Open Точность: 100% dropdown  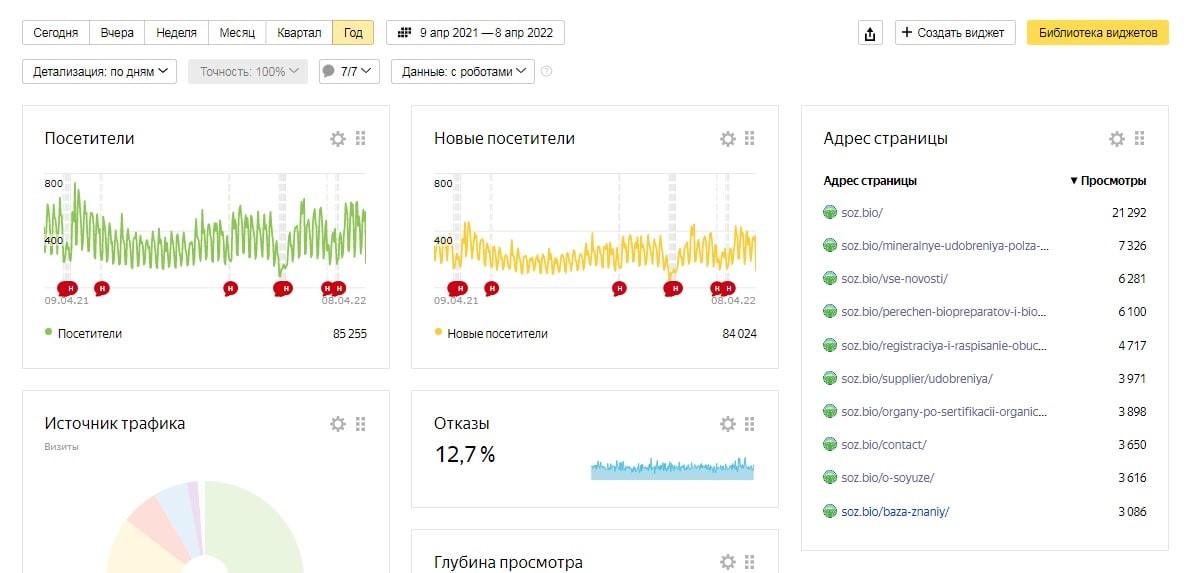coord(248,72)
